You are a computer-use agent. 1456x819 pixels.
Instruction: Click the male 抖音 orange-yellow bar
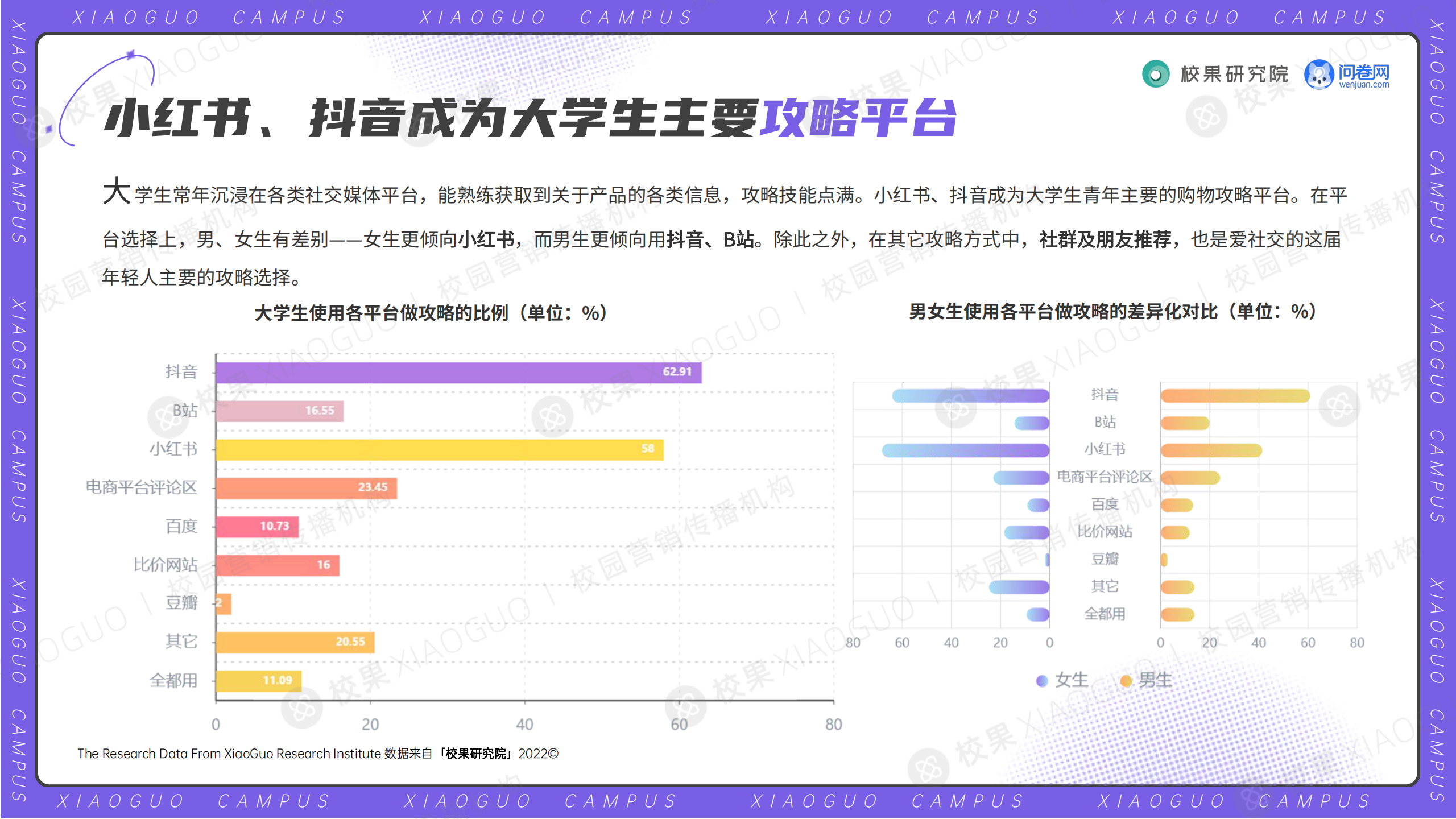1234,396
